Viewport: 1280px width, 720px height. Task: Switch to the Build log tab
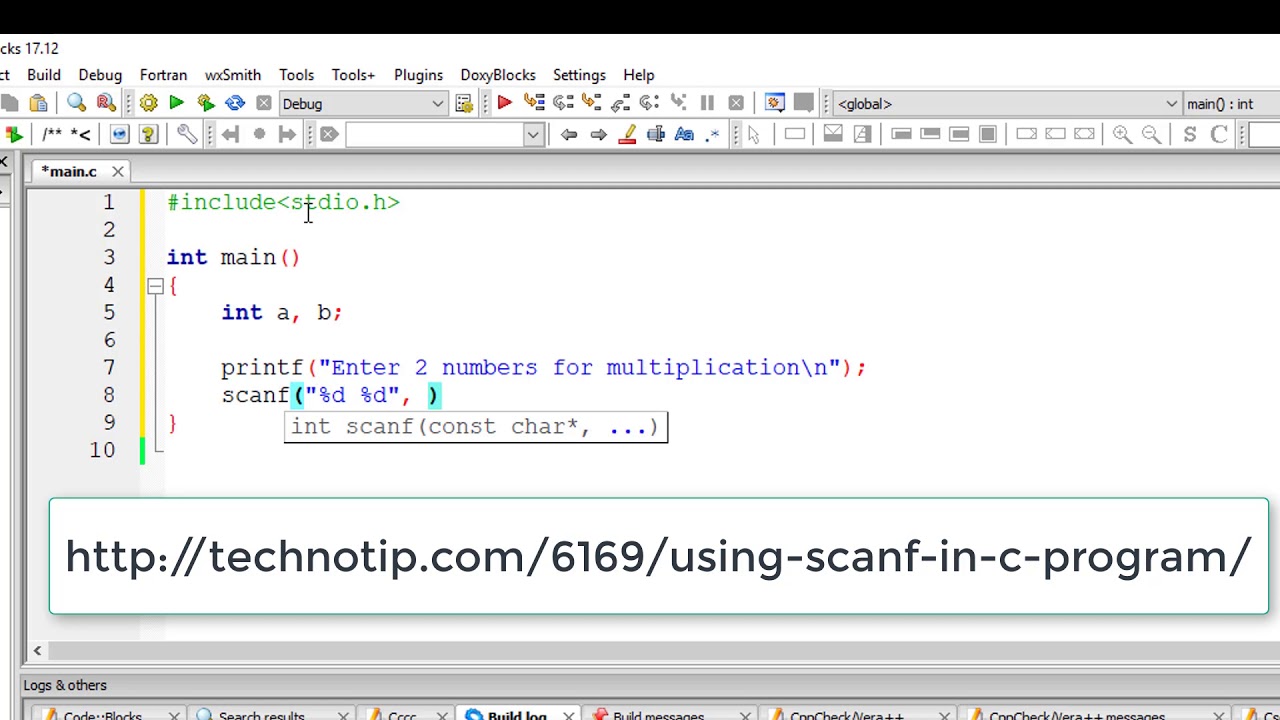click(517, 714)
